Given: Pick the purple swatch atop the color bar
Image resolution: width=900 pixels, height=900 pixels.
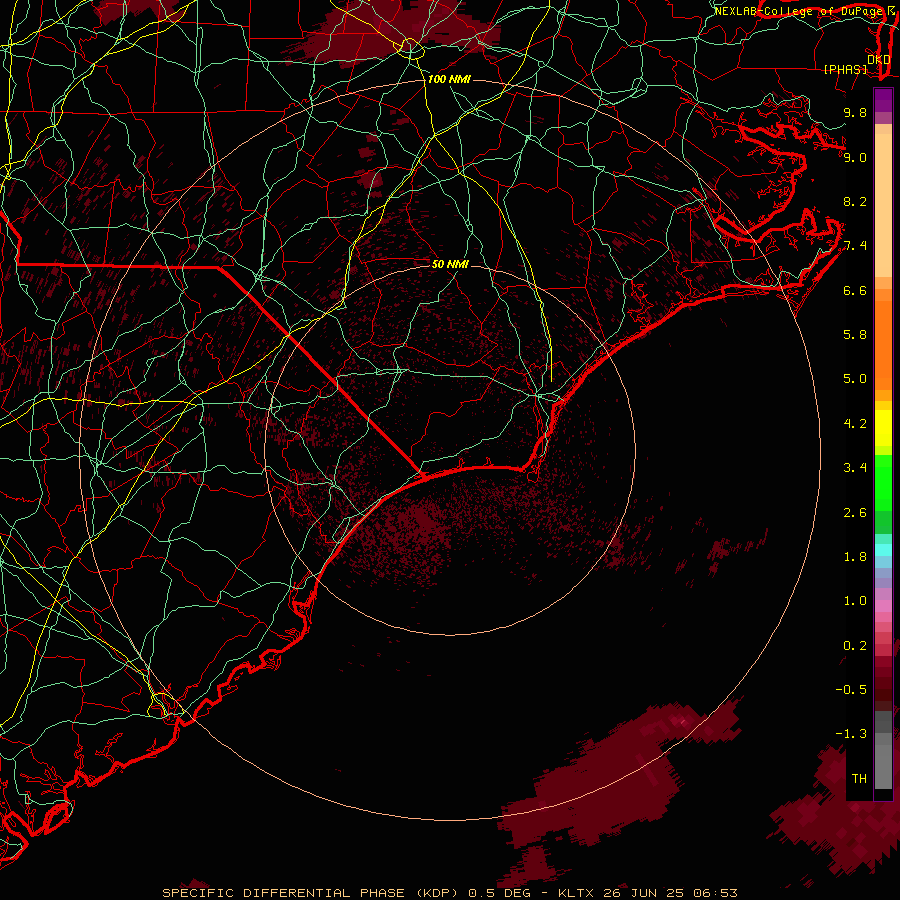Looking at the screenshot, I should pyautogui.click(x=883, y=100).
